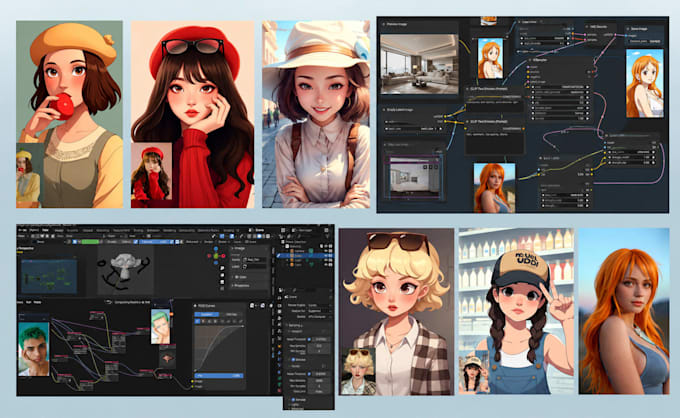Select the upper CLIP Text Encode (Prompt) node title
Screen dimensions: 680x418
[489, 89]
